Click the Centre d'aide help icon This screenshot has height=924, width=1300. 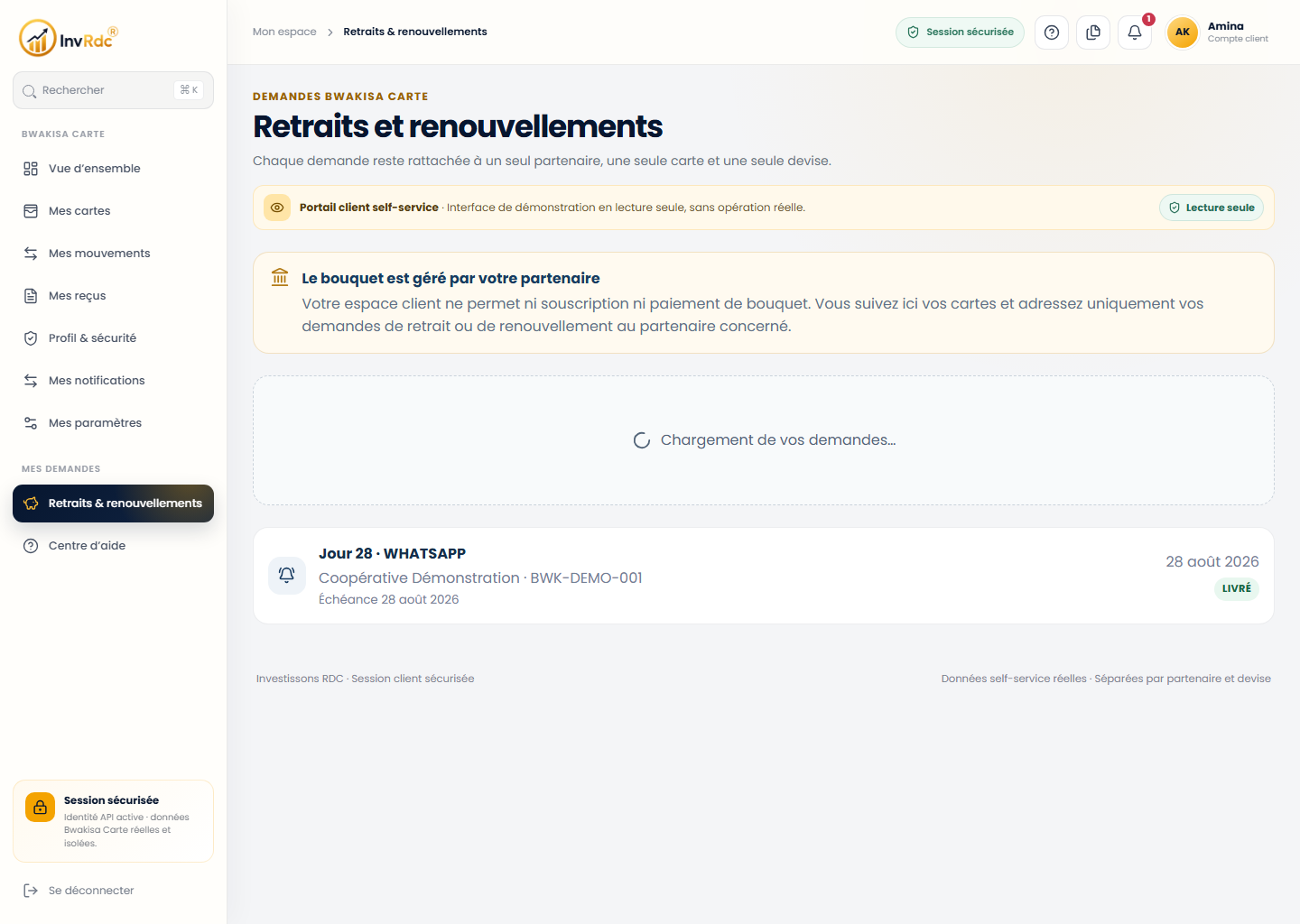tap(31, 546)
